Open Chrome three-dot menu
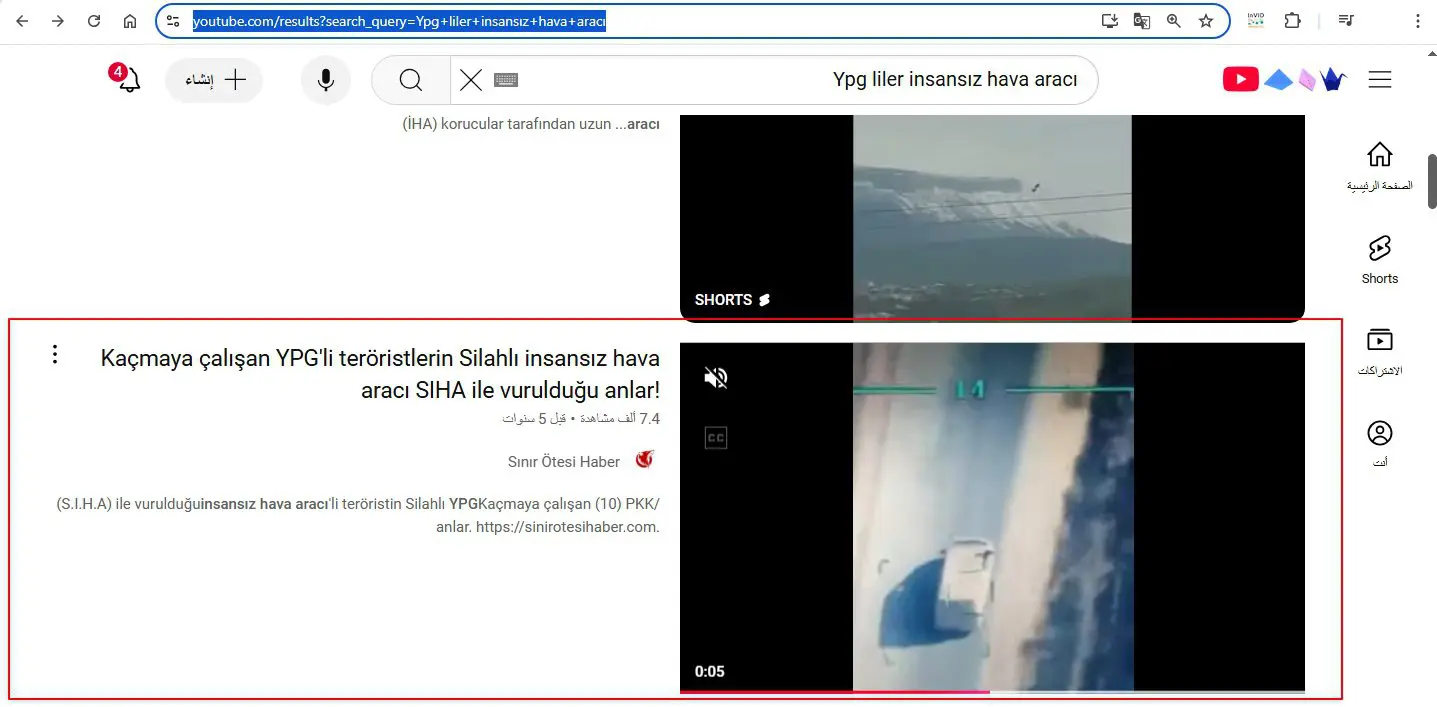The width and height of the screenshot is (1437, 707). click(x=1418, y=21)
